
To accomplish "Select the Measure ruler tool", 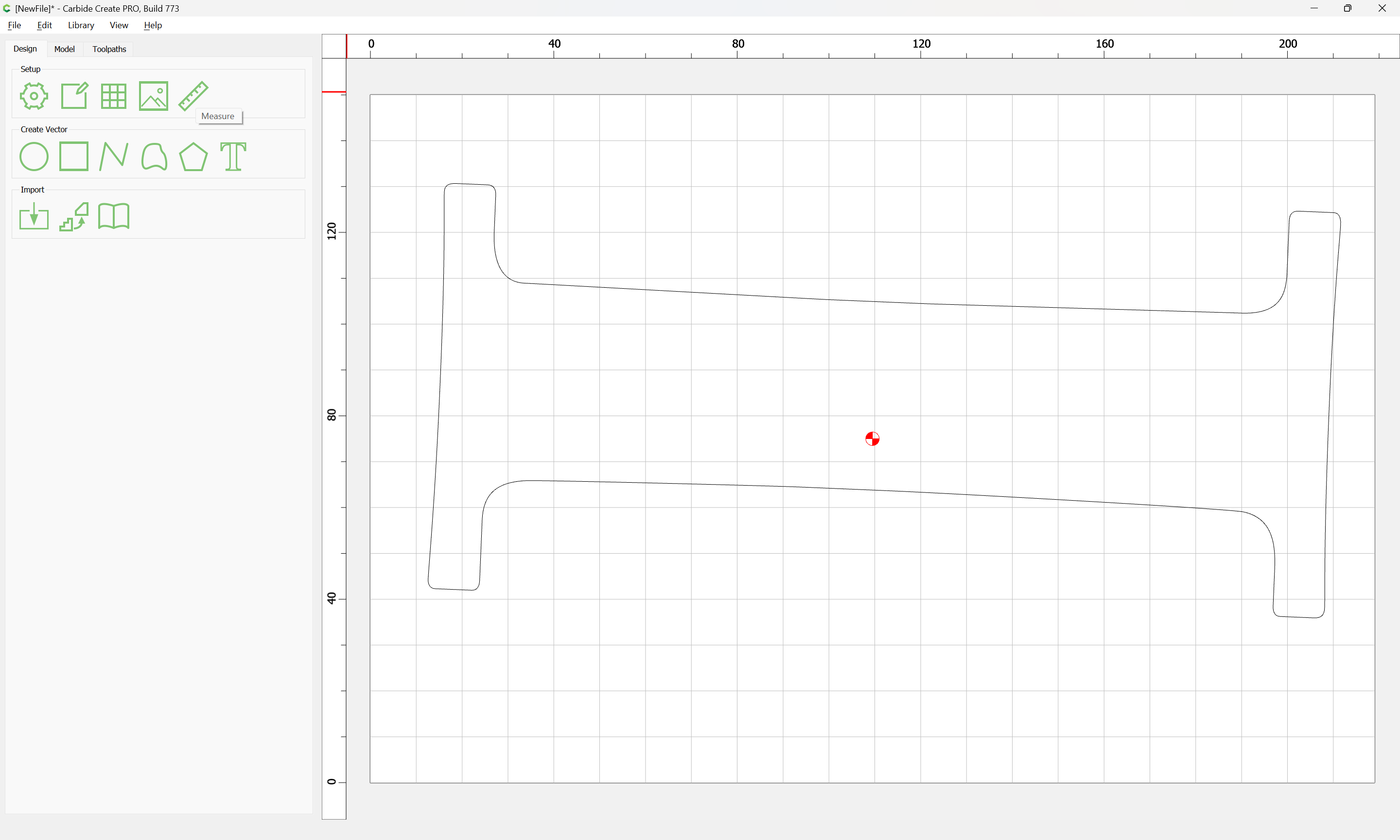I will (193, 96).
